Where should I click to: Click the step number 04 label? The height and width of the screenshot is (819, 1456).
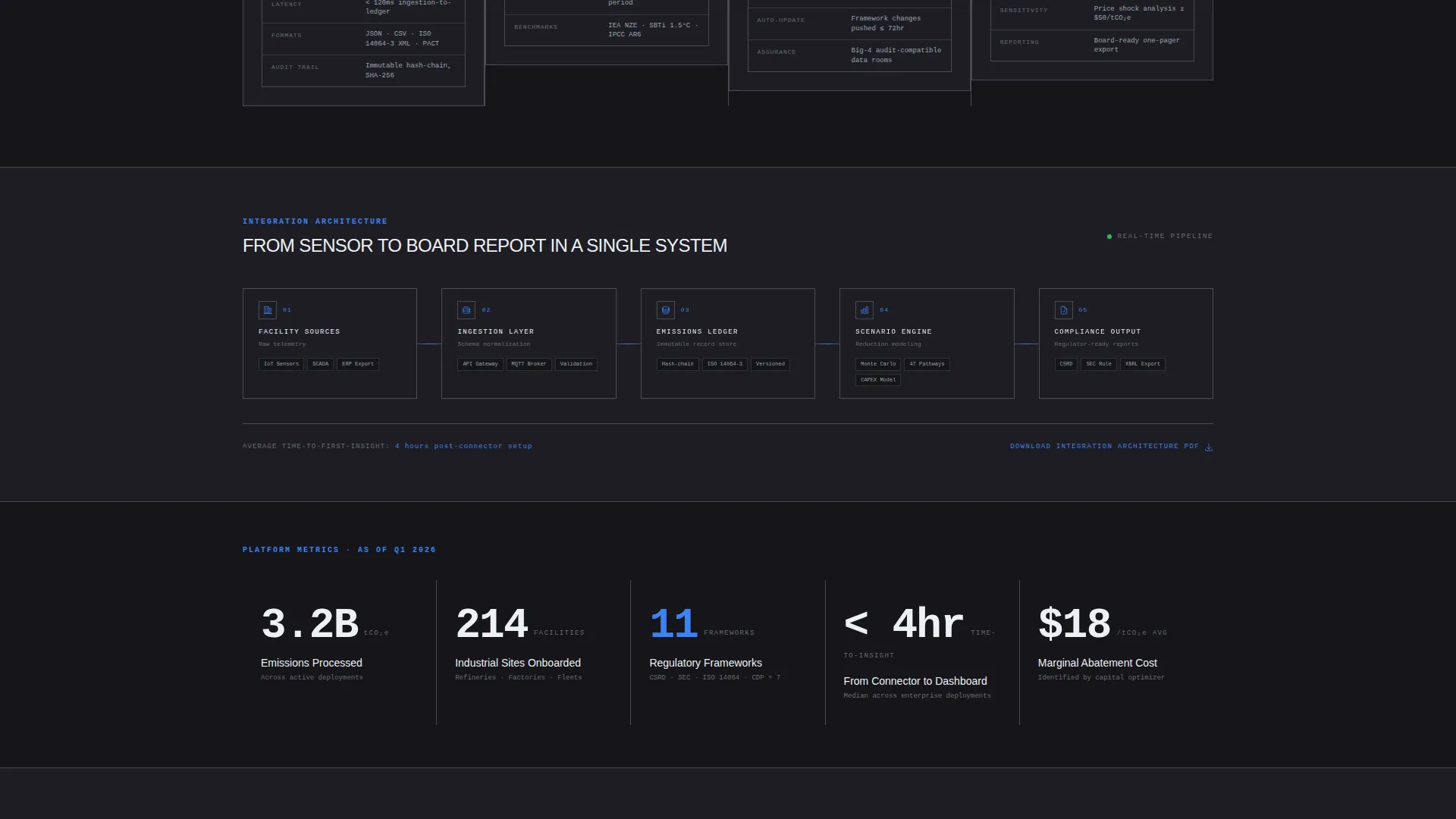(x=884, y=310)
